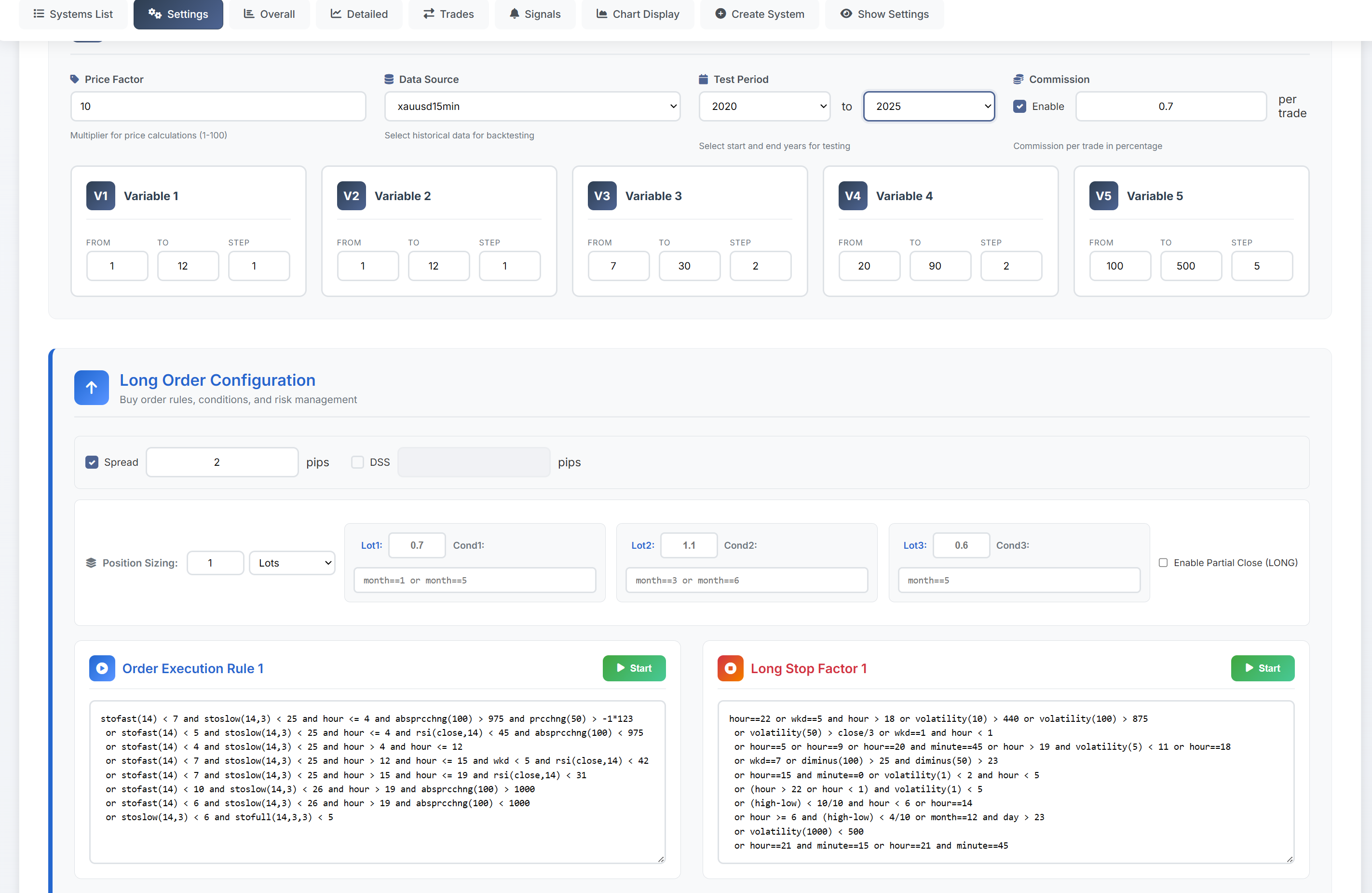Click the Position Sizing layers icon
Image resolution: width=1372 pixels, height=893 pixels.
91,563
